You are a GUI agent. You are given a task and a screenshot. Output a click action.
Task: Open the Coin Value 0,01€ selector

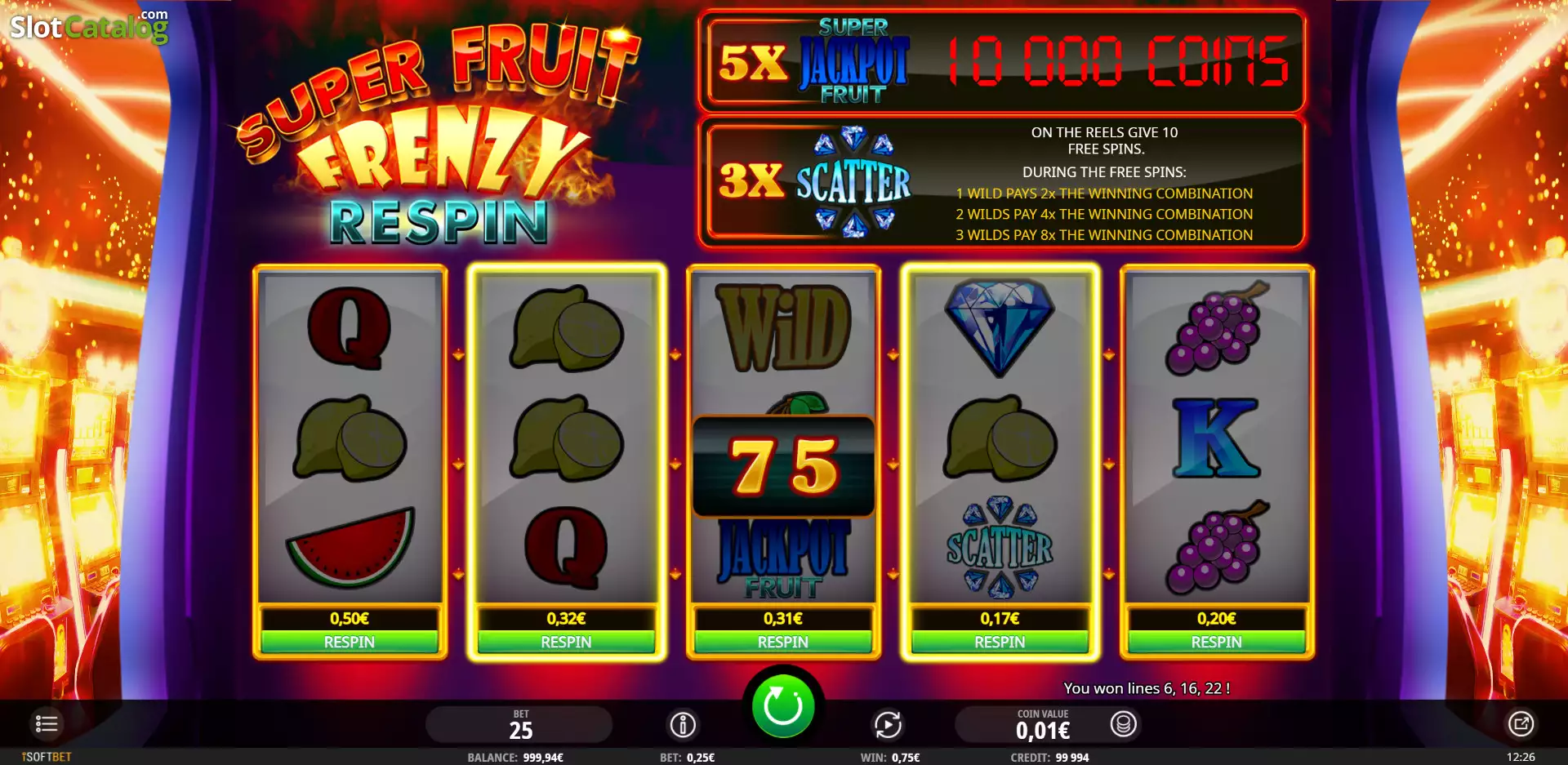1043,724
